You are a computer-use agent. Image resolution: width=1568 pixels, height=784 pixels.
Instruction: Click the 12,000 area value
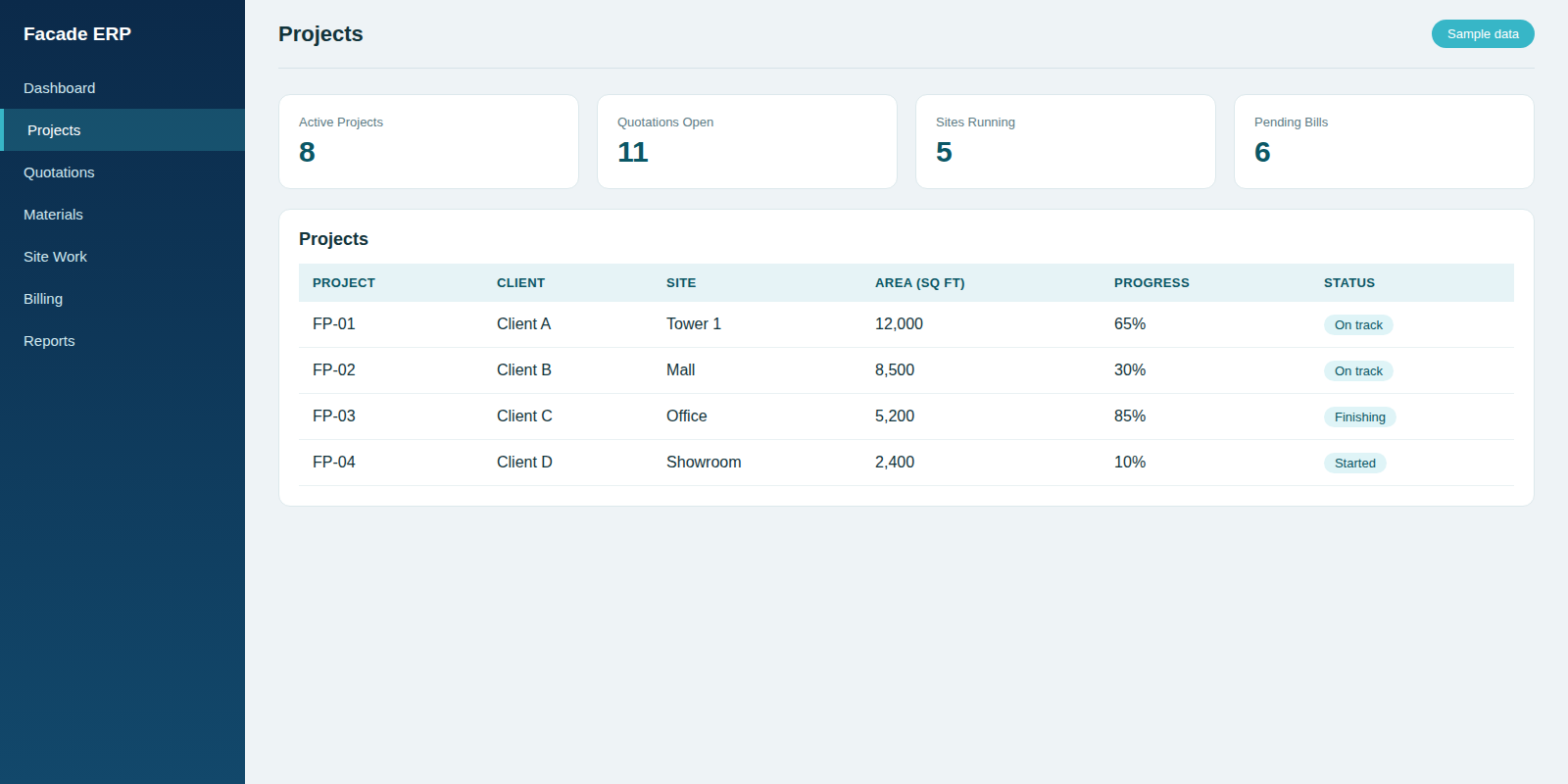[x=899, y=324]
